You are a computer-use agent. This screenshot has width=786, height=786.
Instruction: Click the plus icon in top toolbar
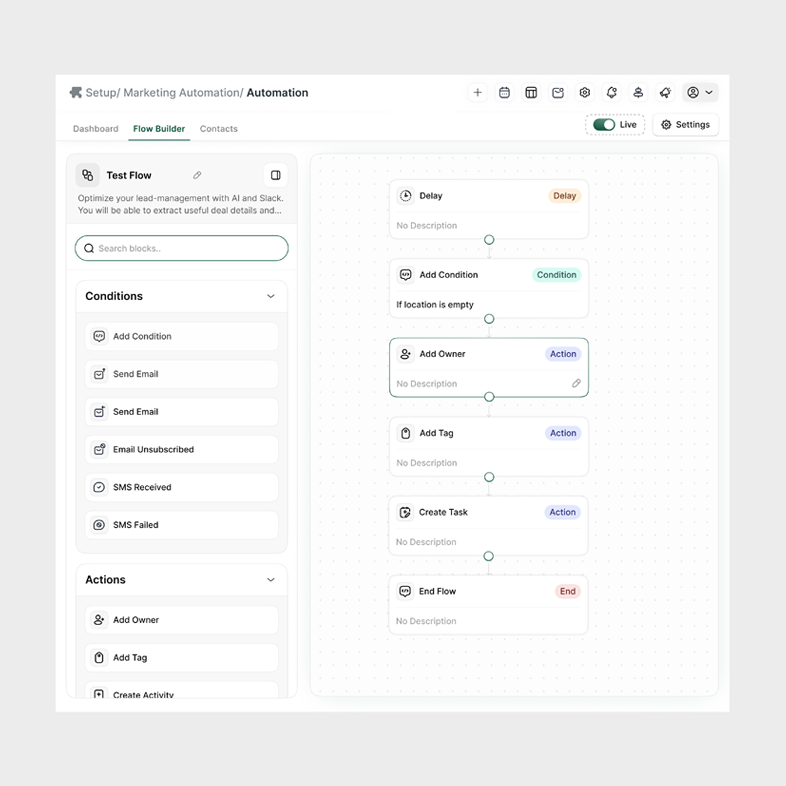(478, 93)
